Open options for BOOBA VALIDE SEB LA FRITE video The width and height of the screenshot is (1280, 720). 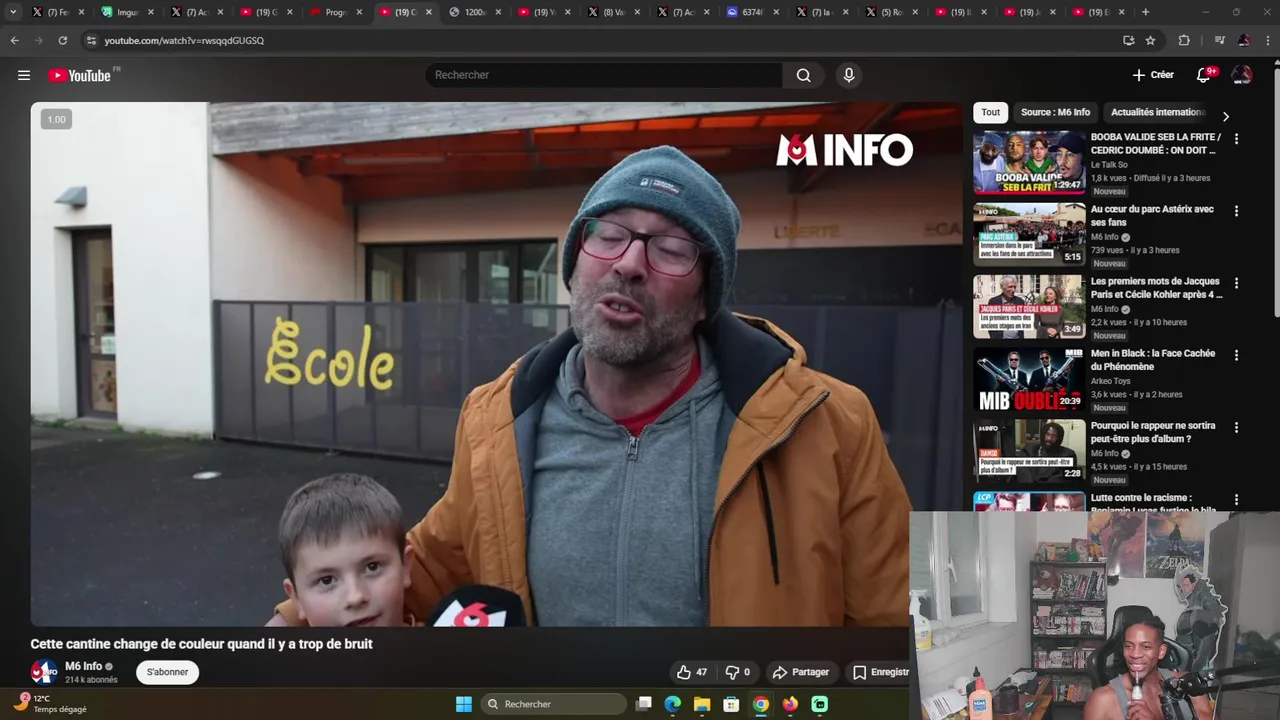(1236, 139)
